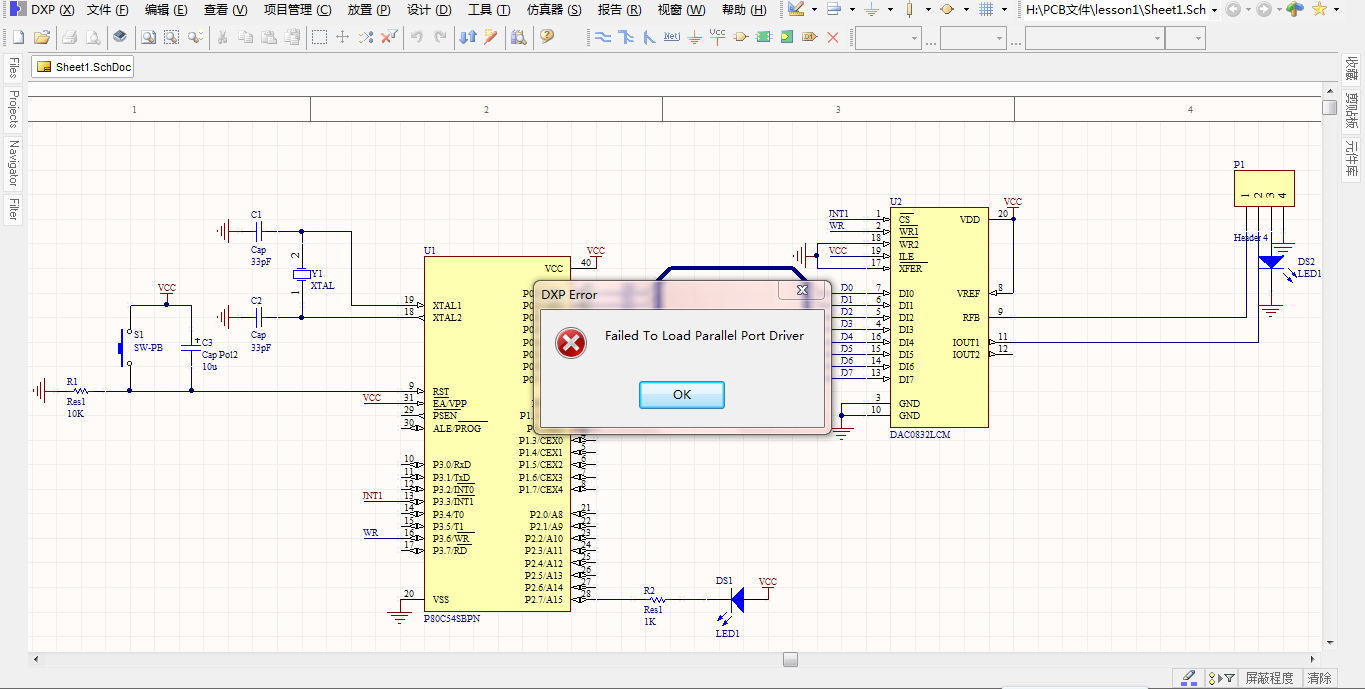The image size is (1365, 689).
Task: Click the favorites star icon
Action: click(1319, 10)
